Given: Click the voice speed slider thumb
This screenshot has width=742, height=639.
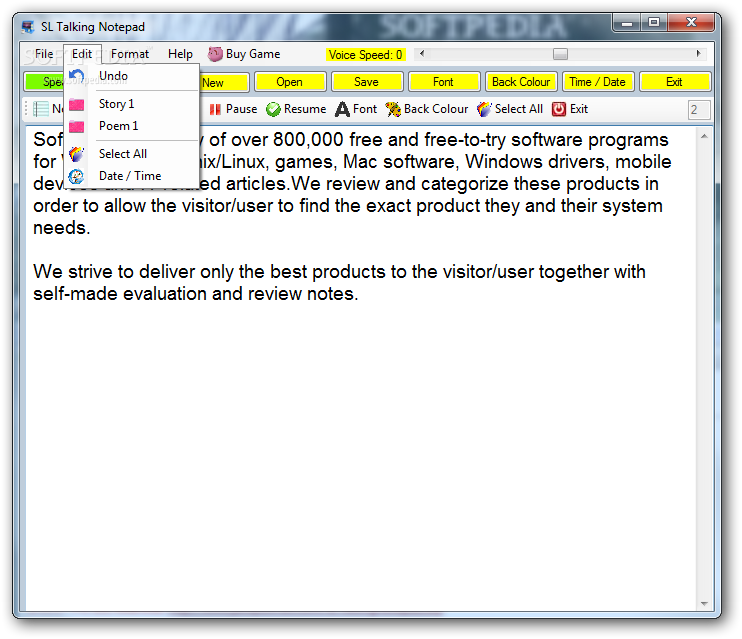Looking at the screenshot, I should tap(560, 54).
